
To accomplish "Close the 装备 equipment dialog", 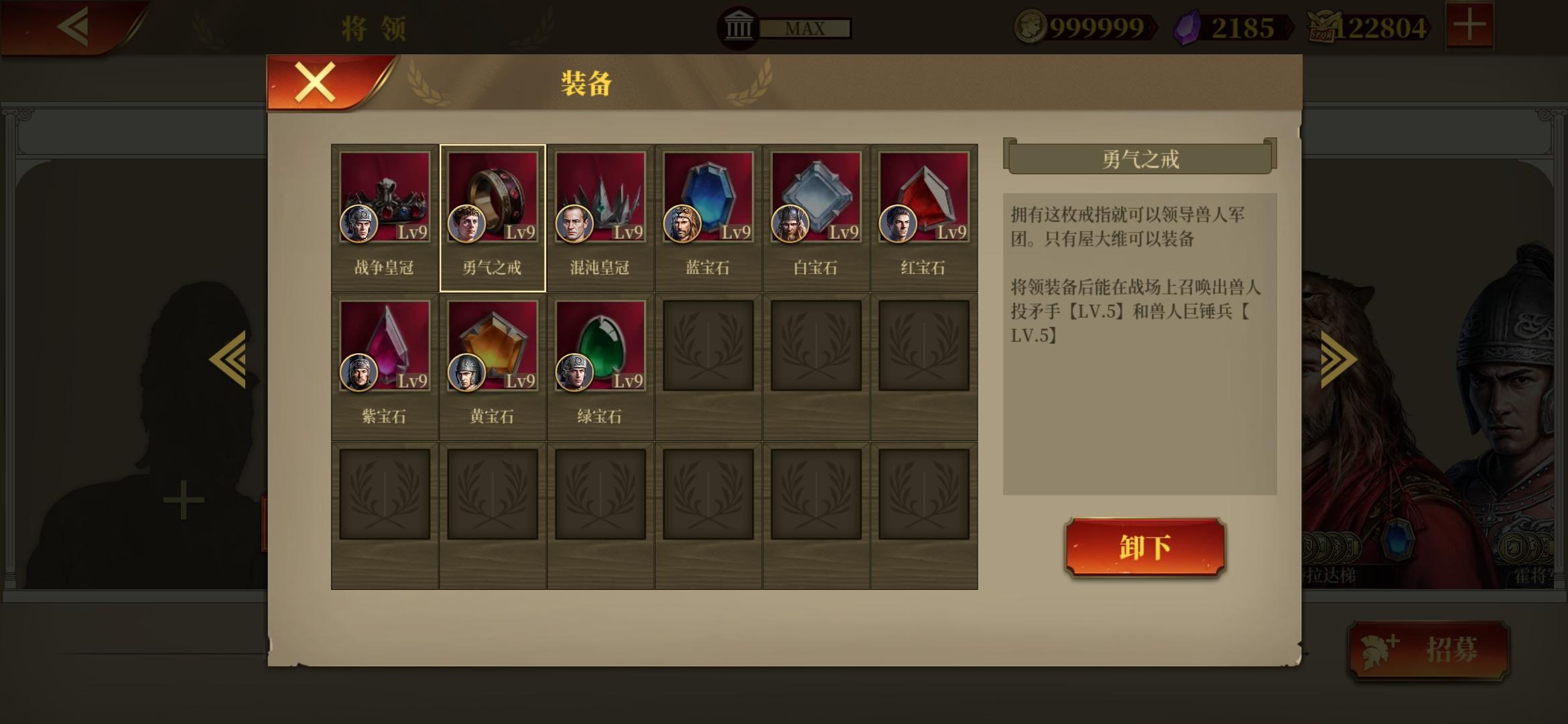I will pyautogui.click(x=315, y=82).
